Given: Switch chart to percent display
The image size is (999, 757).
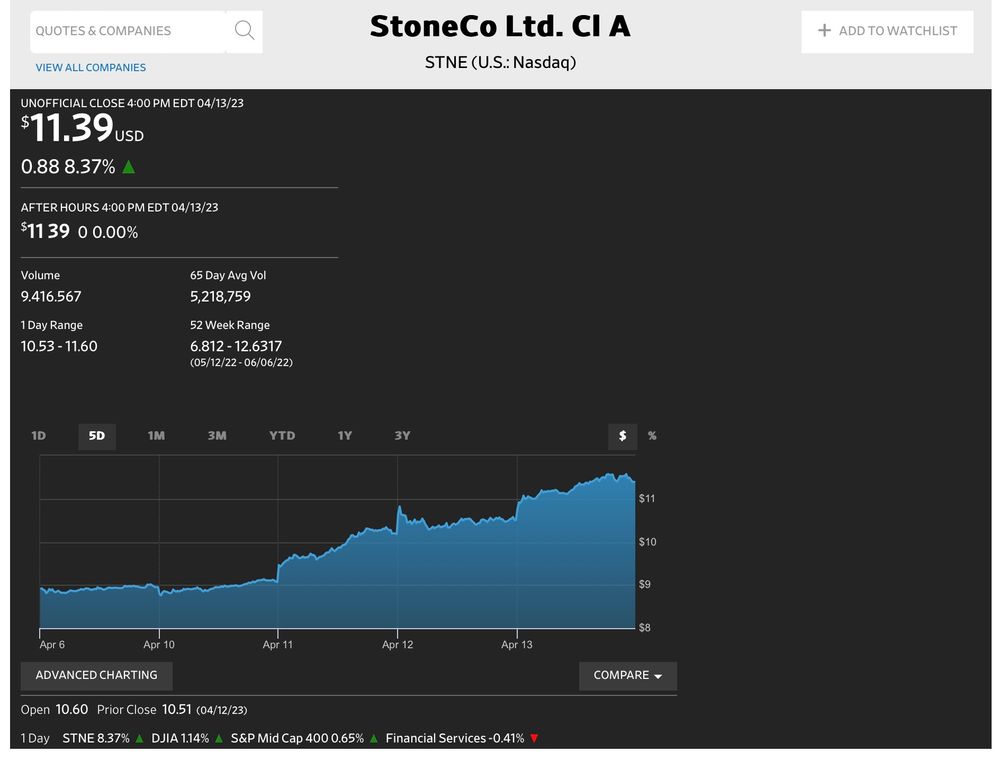Looking at the screenshot, I should 652,436.
